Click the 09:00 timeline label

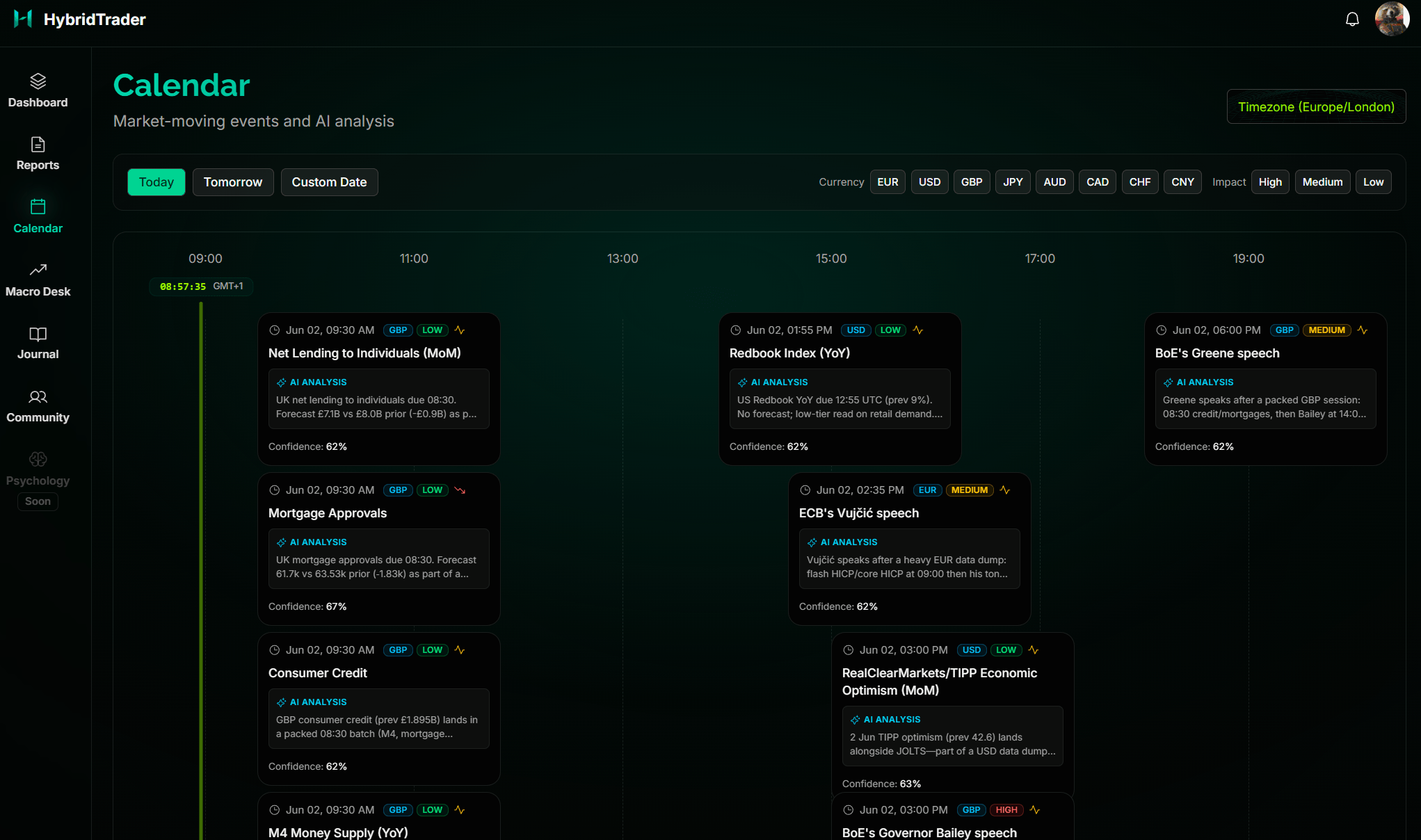(205, 259)
